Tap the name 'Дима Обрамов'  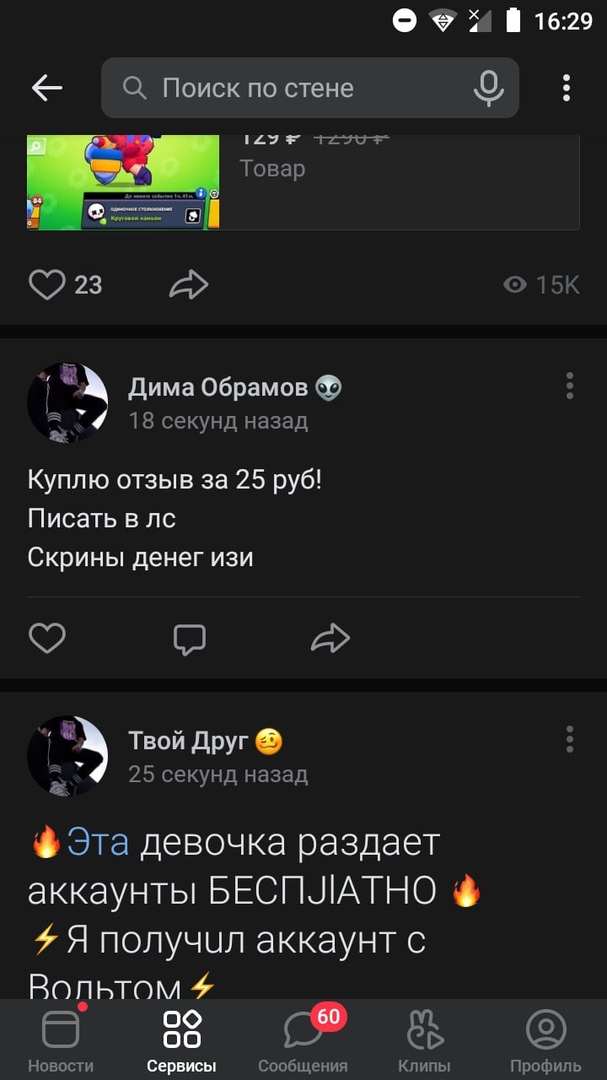(220, 388)
